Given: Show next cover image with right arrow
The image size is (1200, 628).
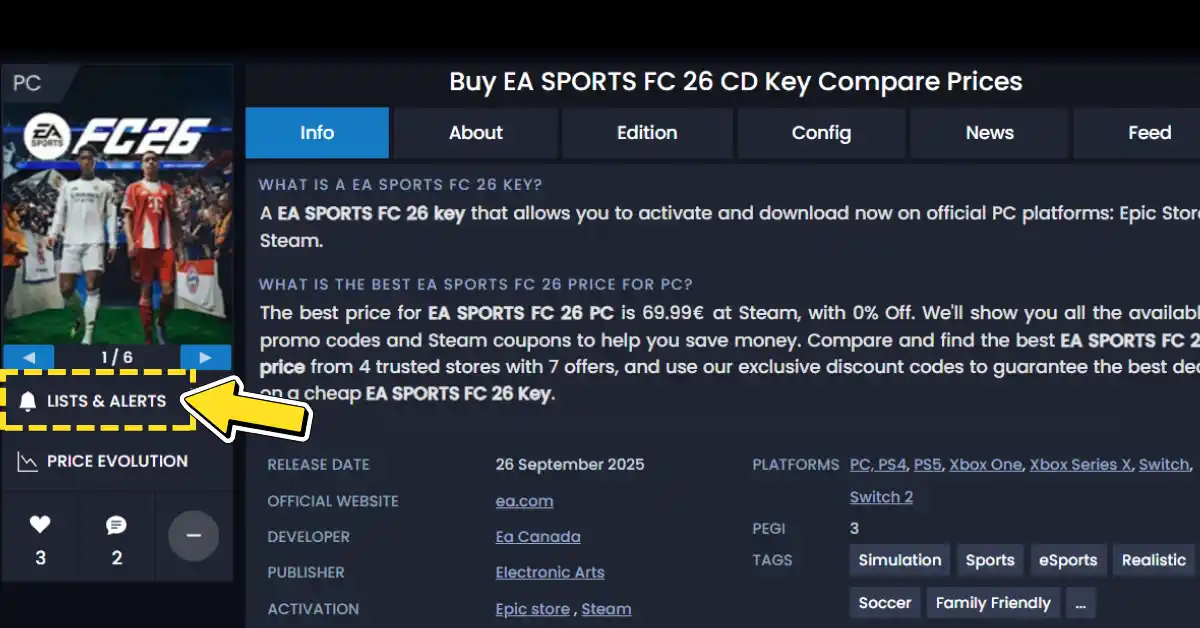Looking at the screenshot, I should point(205,357).
